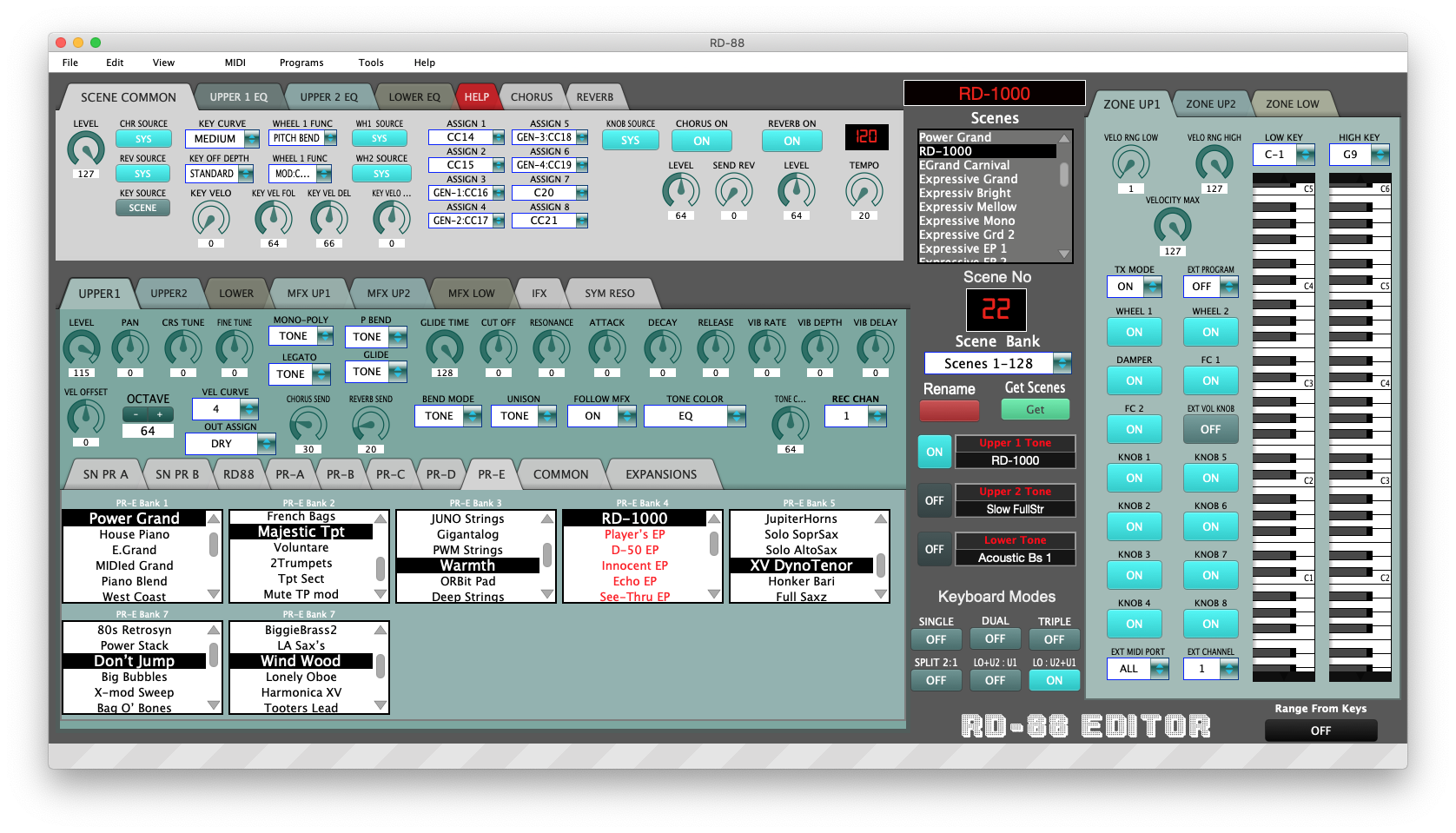Click the RESONANCE knob
This screenshot has width=1456, height=833.
click(551, 348)
